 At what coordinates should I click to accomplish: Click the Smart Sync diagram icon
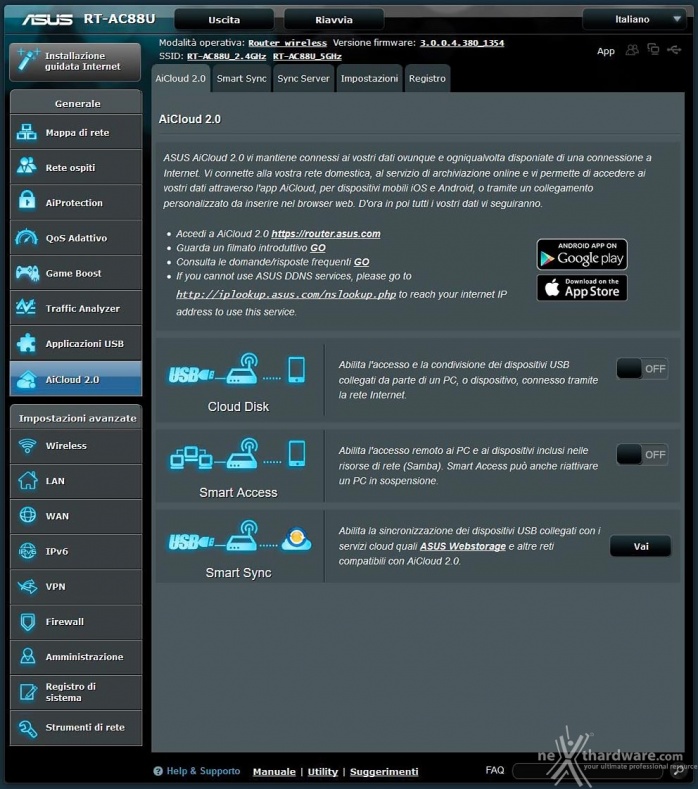[240, 537]
